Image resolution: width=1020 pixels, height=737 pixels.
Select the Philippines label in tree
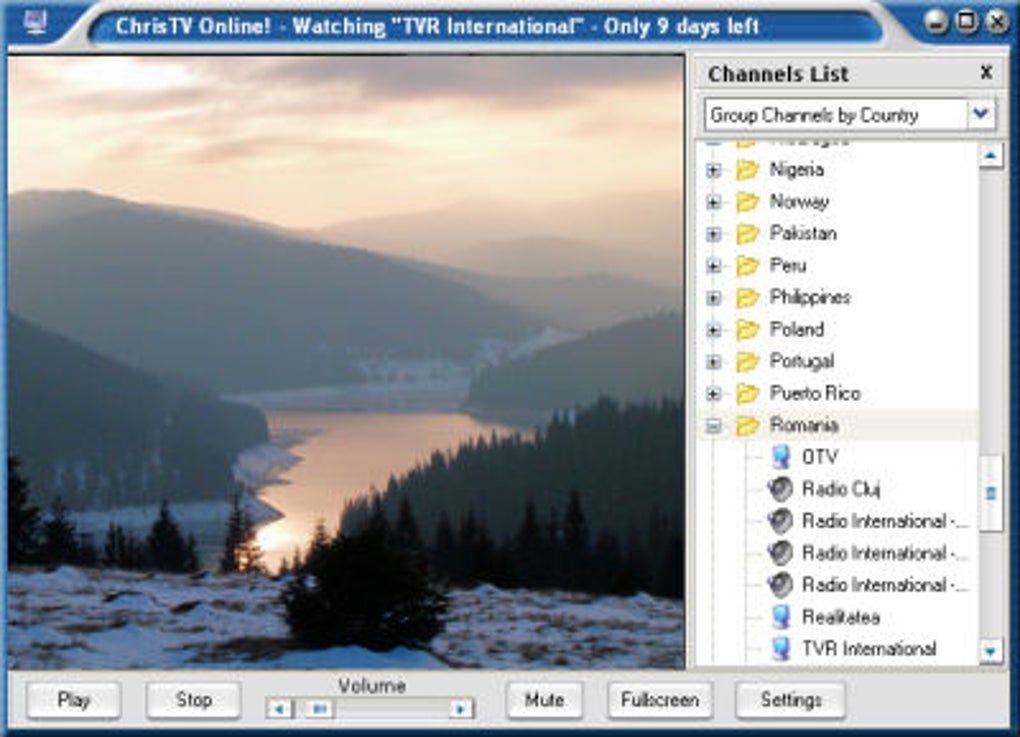[811, 297]
